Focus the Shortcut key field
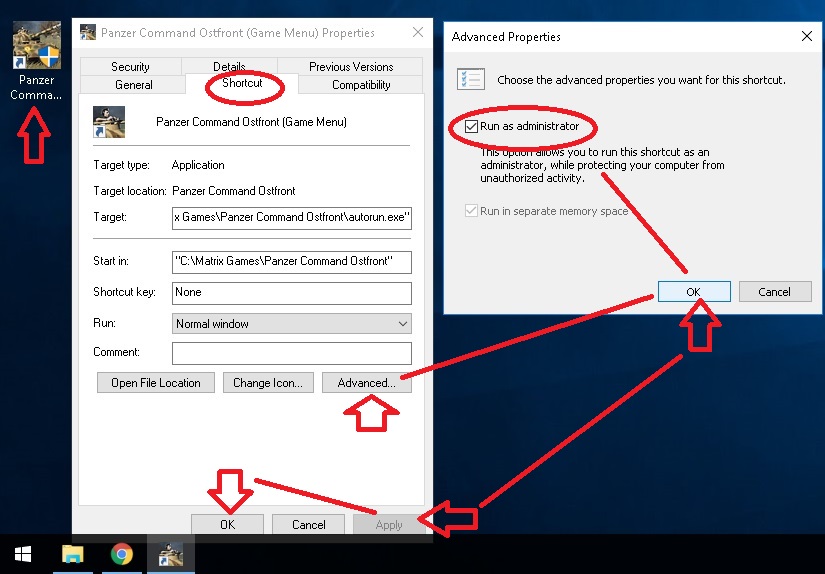This screenshot has height=574, width=825. [x=291, y=293]
